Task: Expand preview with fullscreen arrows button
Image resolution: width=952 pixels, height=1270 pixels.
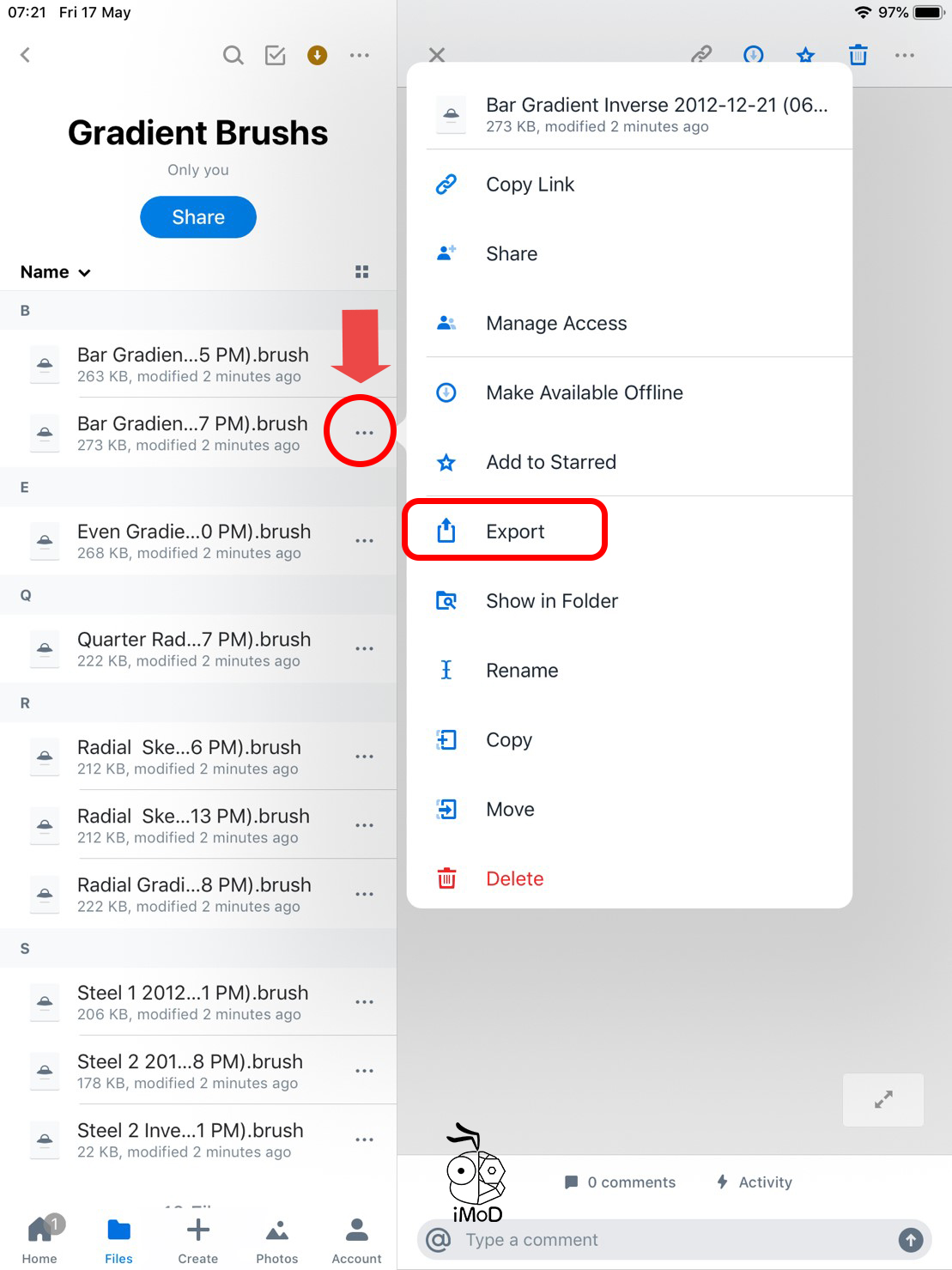Action: click(x=882, y=1099)
